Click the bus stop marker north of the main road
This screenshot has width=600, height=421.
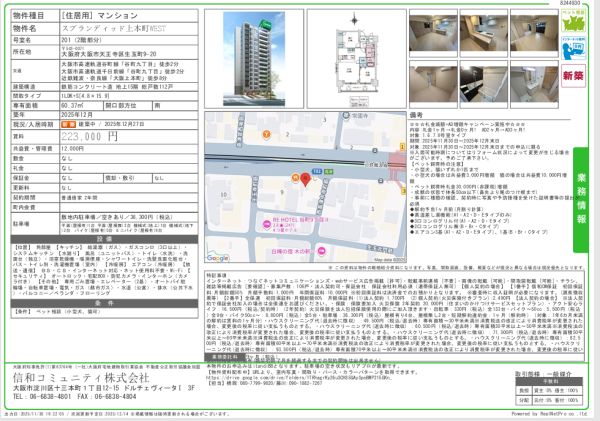coord(376,150)
